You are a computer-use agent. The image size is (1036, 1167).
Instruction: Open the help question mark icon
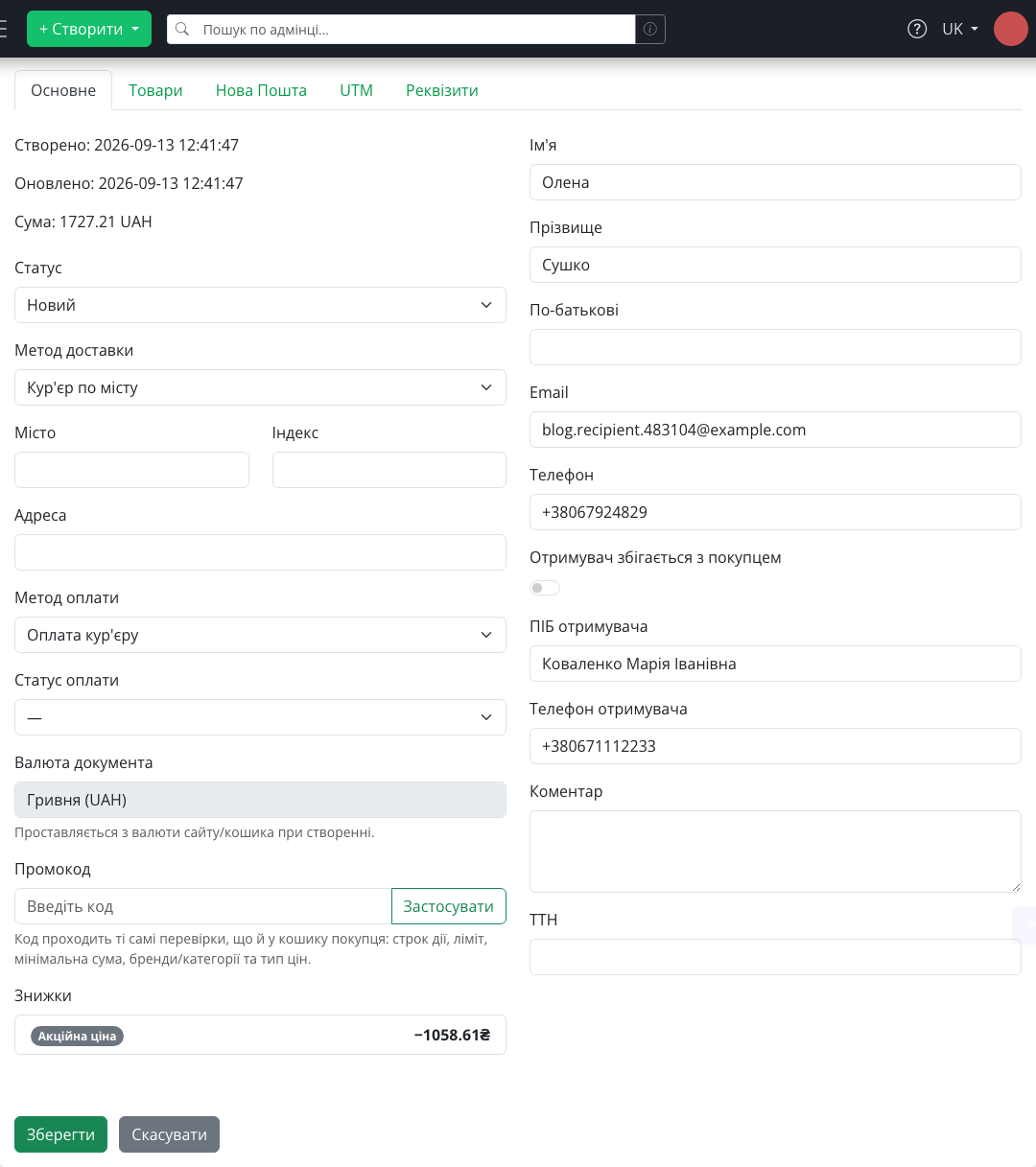pyautogui.click(x=917, y=29)
